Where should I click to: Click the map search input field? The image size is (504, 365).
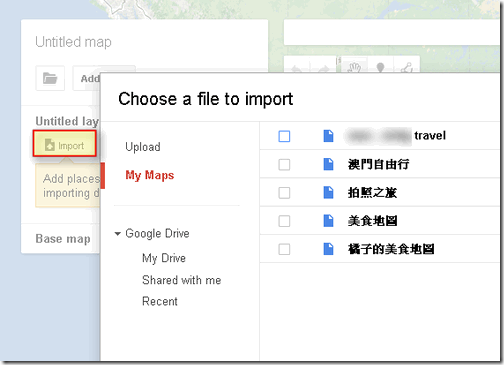pos(392,32)
